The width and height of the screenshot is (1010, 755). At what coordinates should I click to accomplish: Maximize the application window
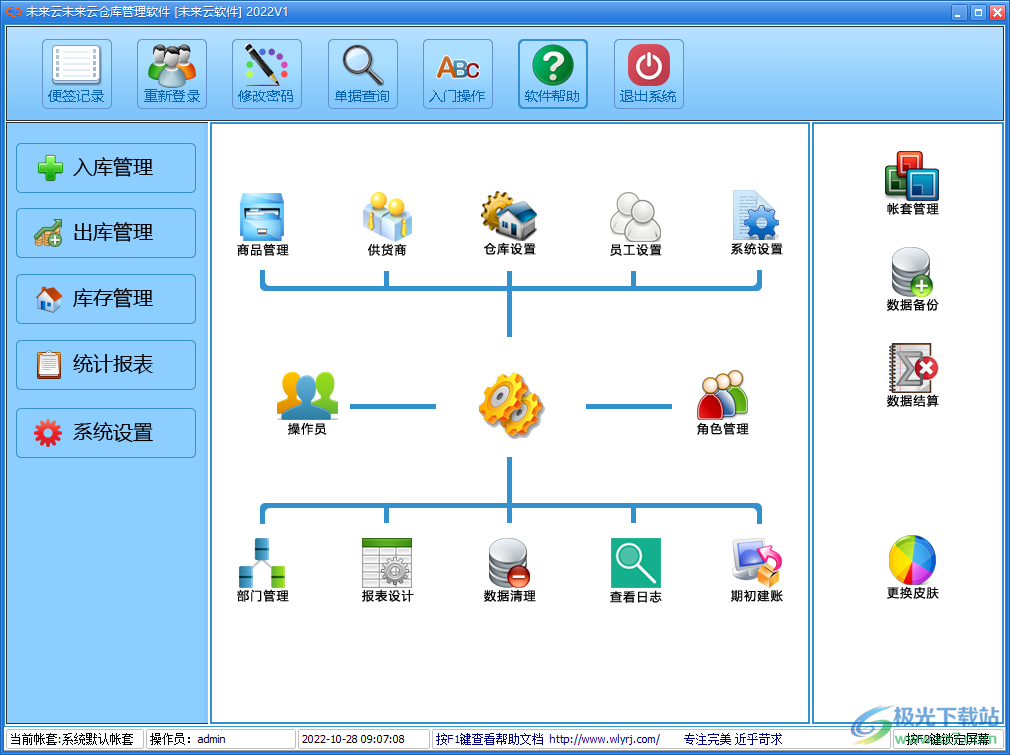(x=978, y=12)
